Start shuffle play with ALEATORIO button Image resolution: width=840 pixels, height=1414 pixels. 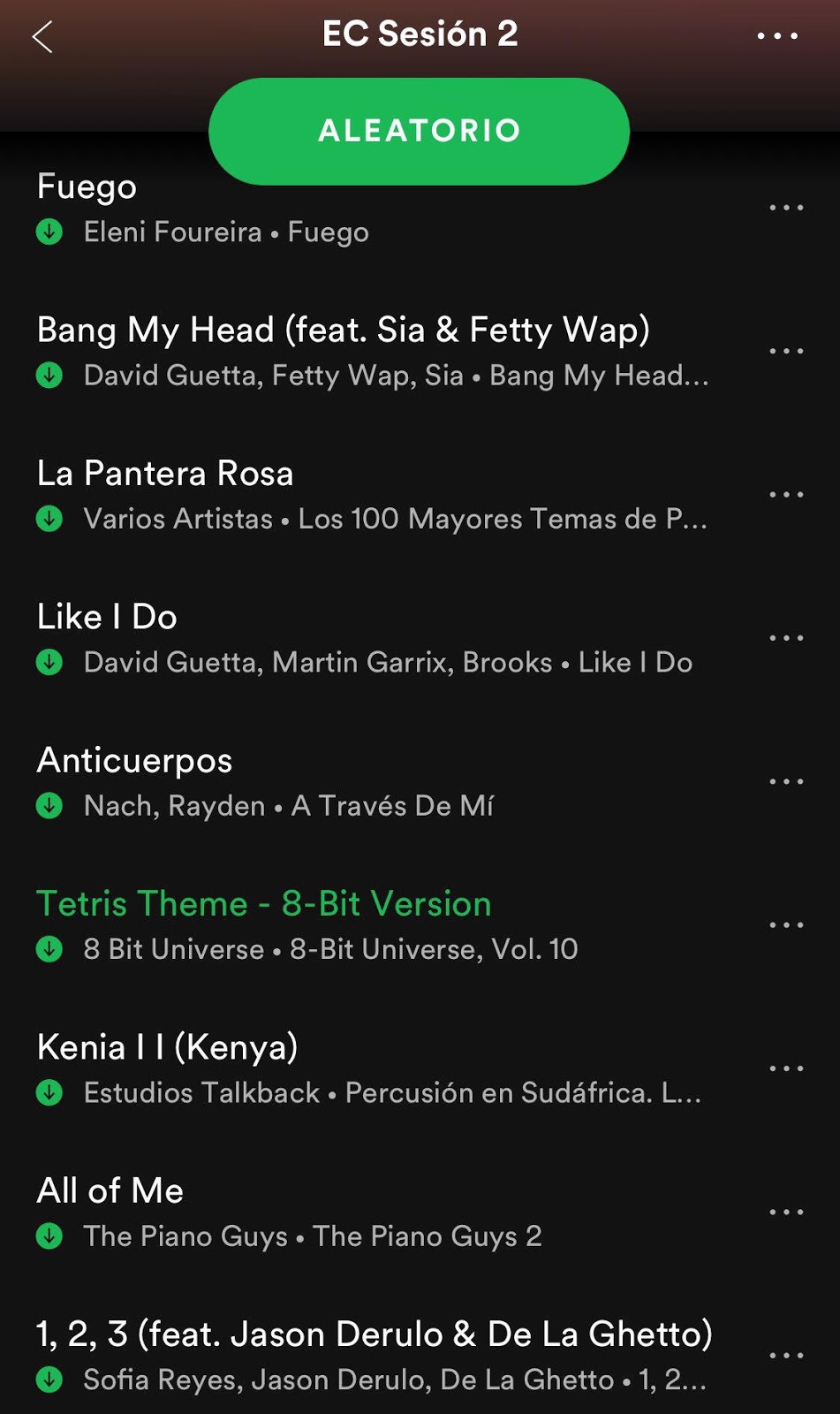tap(419, 131)
